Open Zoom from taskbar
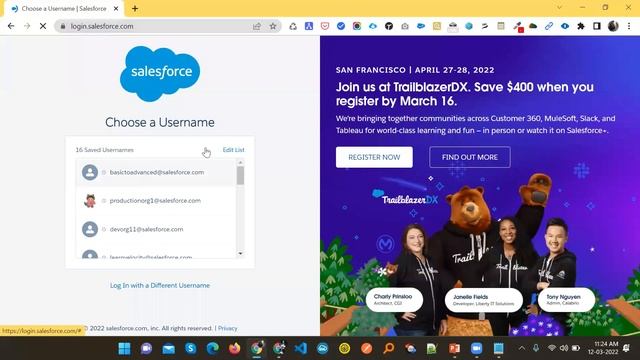The width and height of the screenshot is (640, 360). (x=476, y=349)
